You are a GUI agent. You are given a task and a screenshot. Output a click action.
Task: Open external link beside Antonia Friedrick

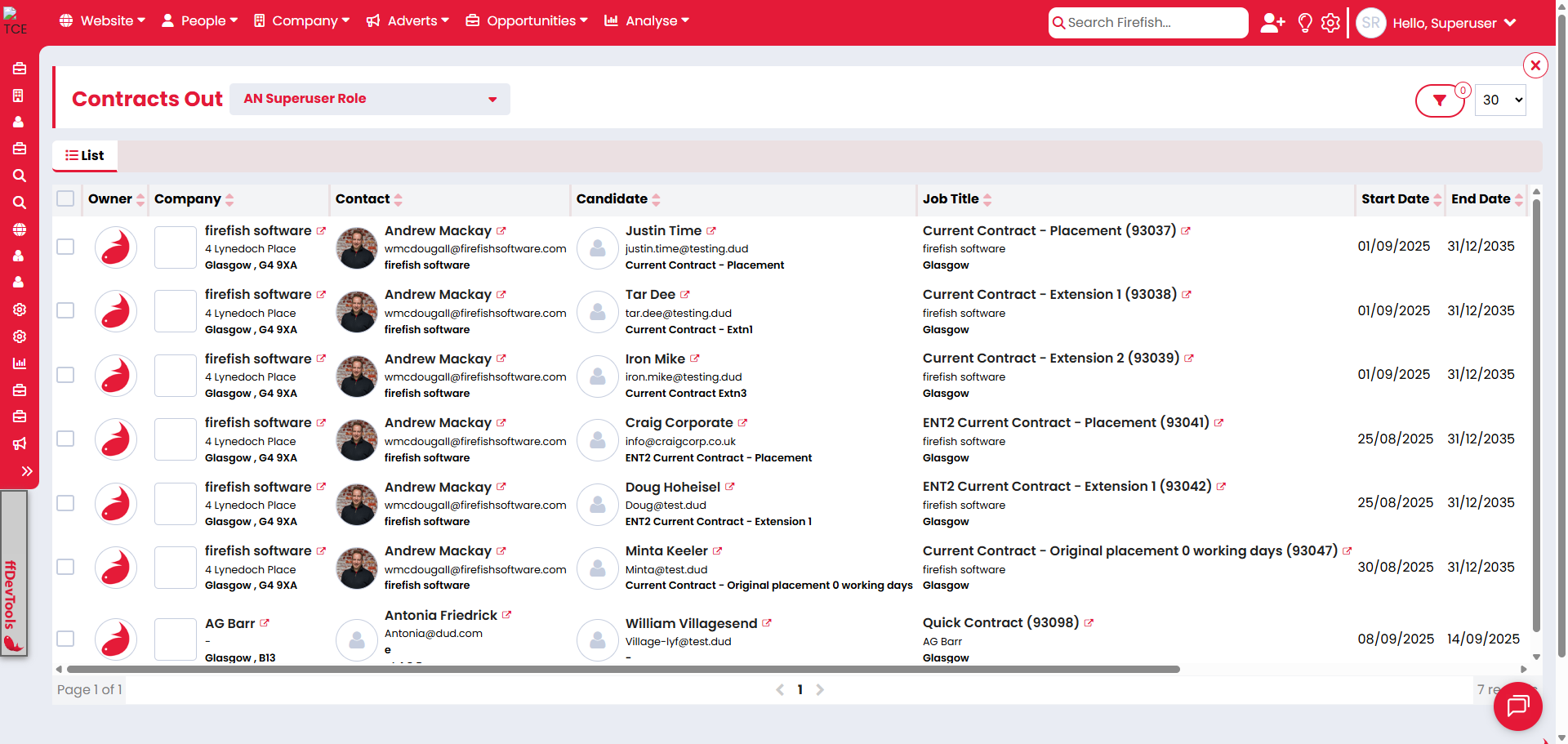pyautogui.click(x=506, y=615)
